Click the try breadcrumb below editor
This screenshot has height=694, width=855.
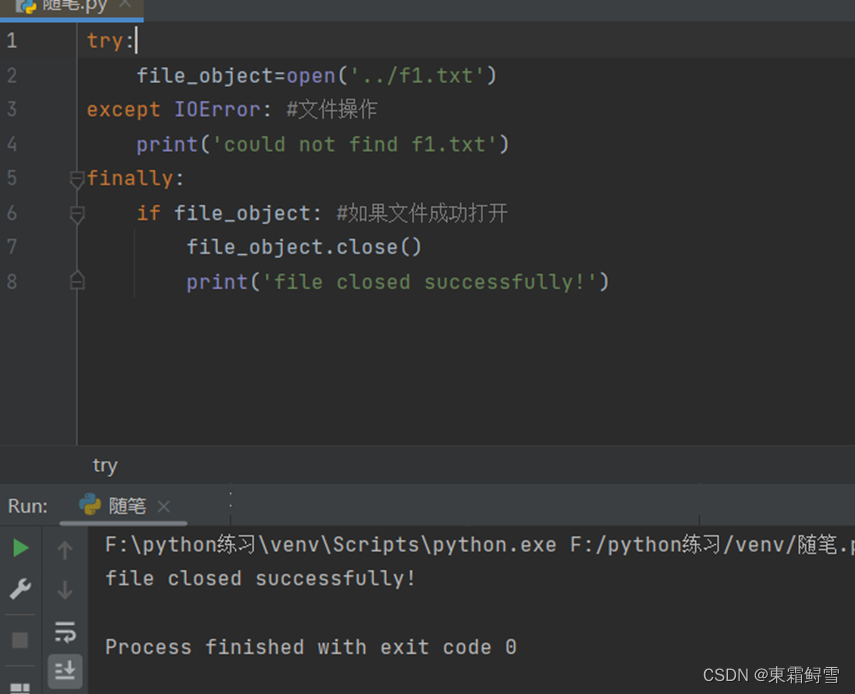coord(105,465)
